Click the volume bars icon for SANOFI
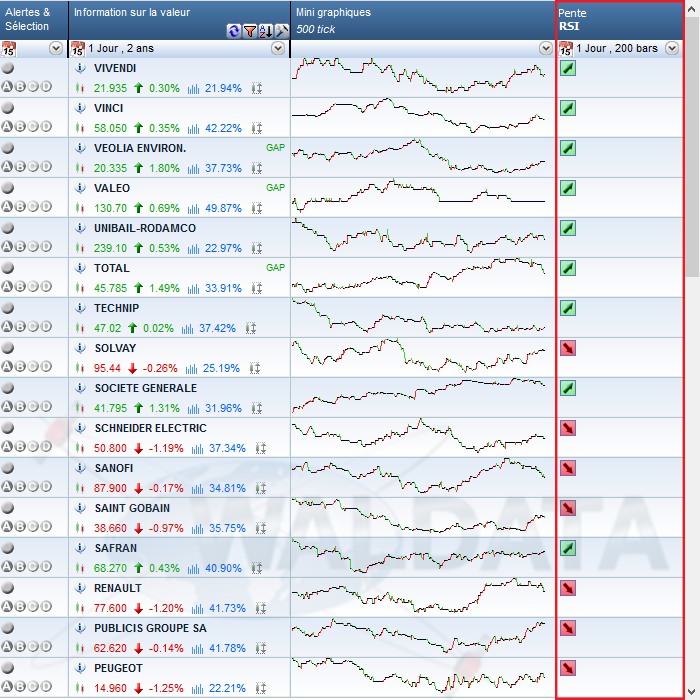The image size is (700, 700). [x=192, y=488]
